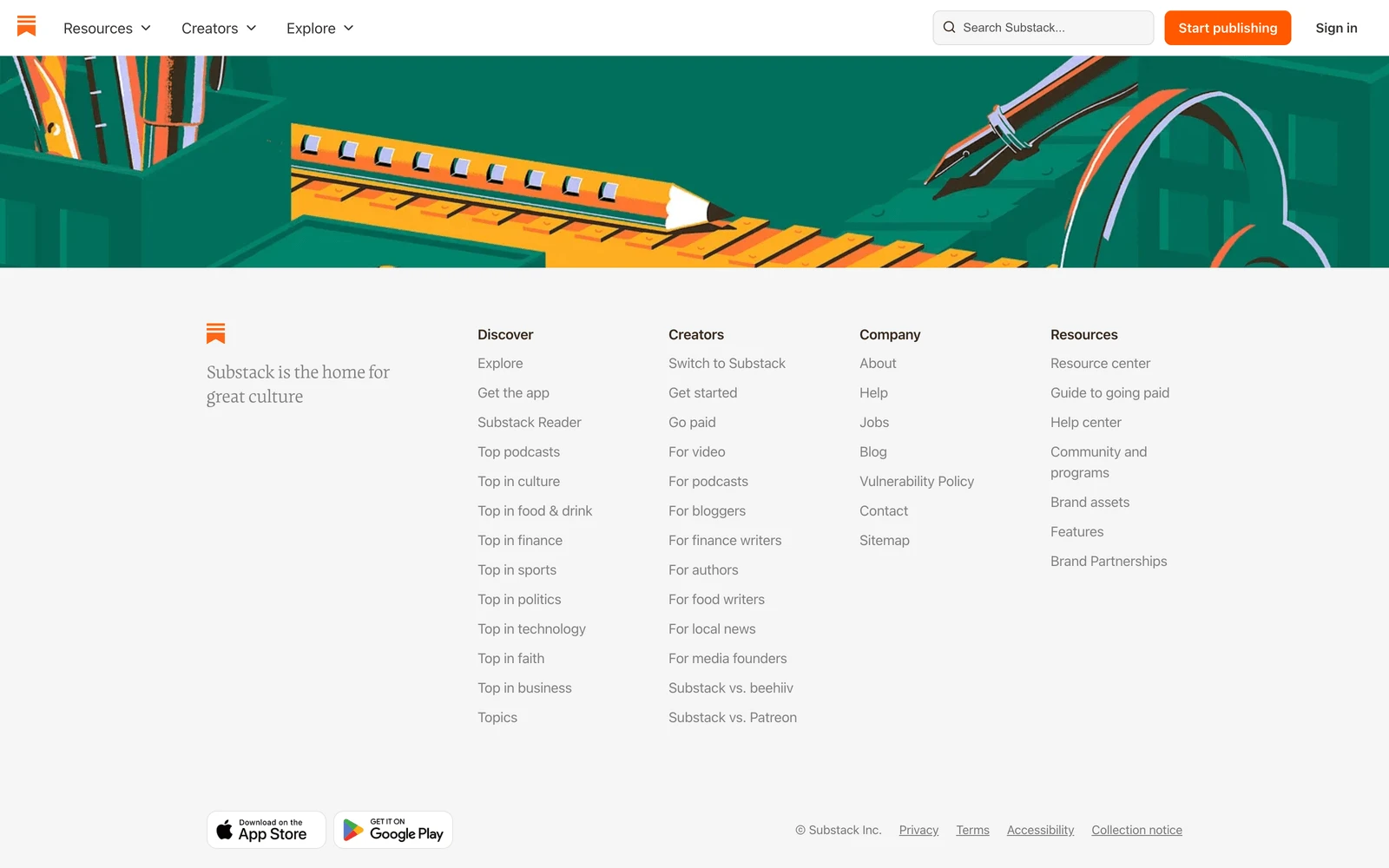Open the Explore link under Discover
The width and height of the screenshot is (1389, 868).
(x=500, y=364)
